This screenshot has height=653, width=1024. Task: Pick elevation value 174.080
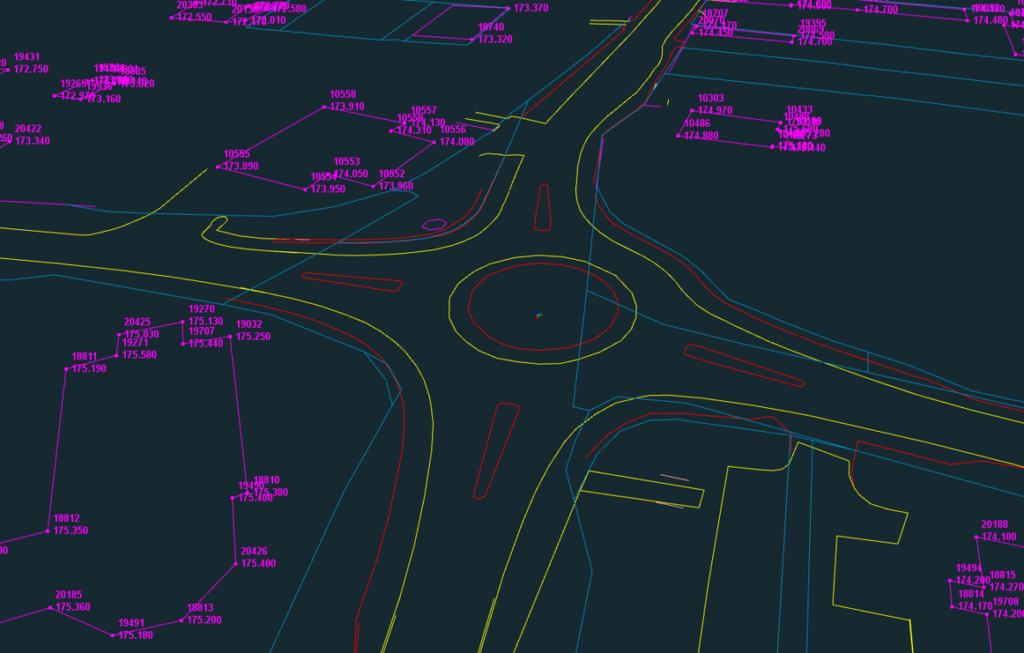coord(457,142)
